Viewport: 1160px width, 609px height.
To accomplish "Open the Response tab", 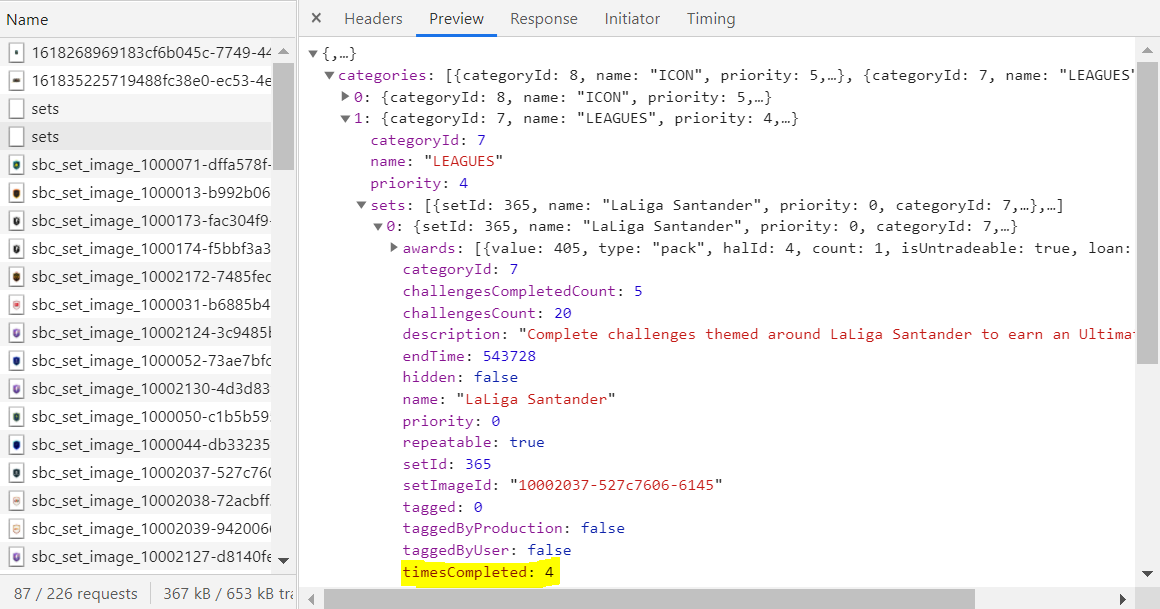I will click(544, 18).
